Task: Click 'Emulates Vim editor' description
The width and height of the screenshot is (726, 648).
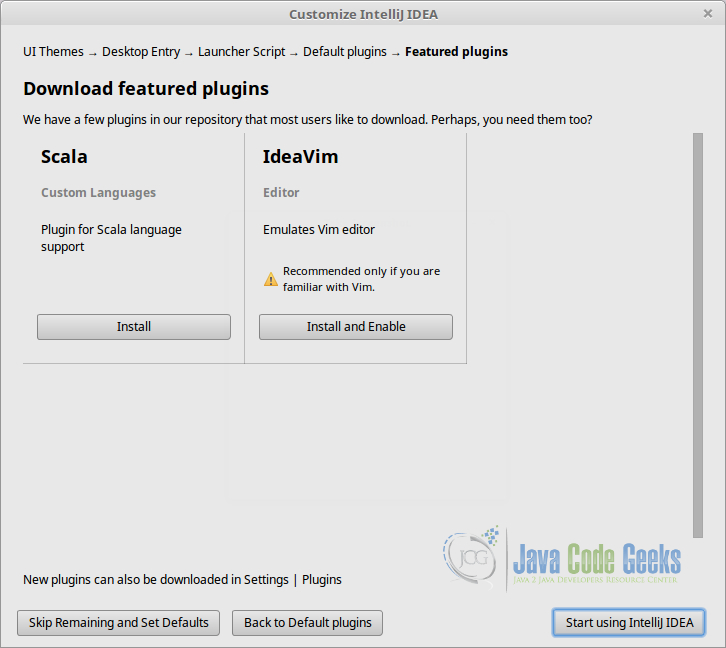Action: pyautogui.click(x=319, y=230)
